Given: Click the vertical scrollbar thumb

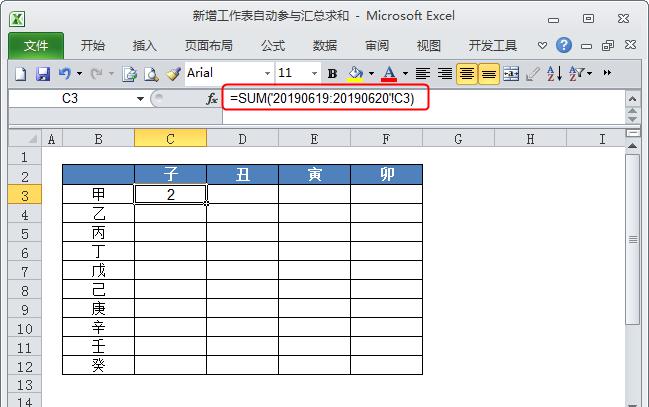Looking at the screenshot, I should (633, 239).
